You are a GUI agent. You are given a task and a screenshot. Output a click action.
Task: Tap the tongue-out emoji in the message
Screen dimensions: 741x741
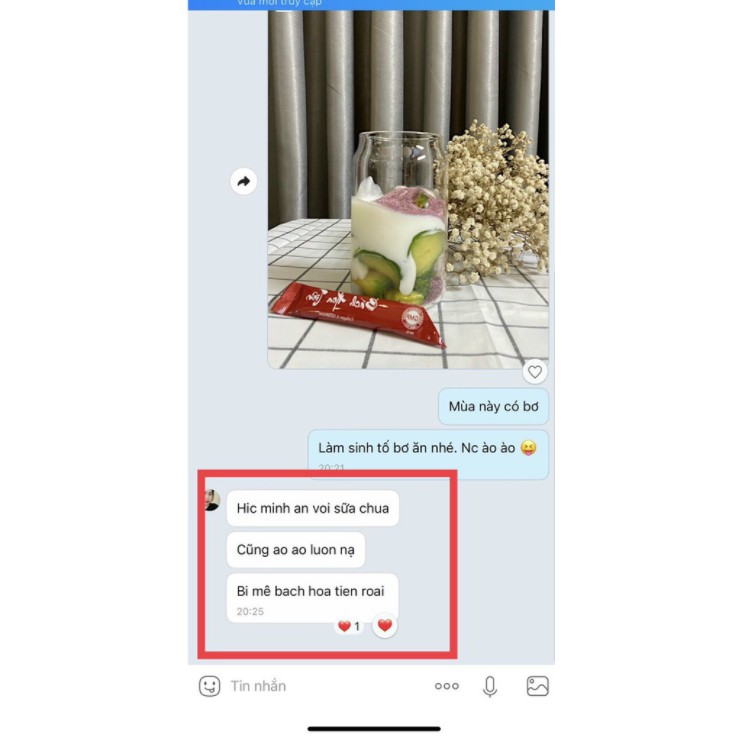coord(528,448)
